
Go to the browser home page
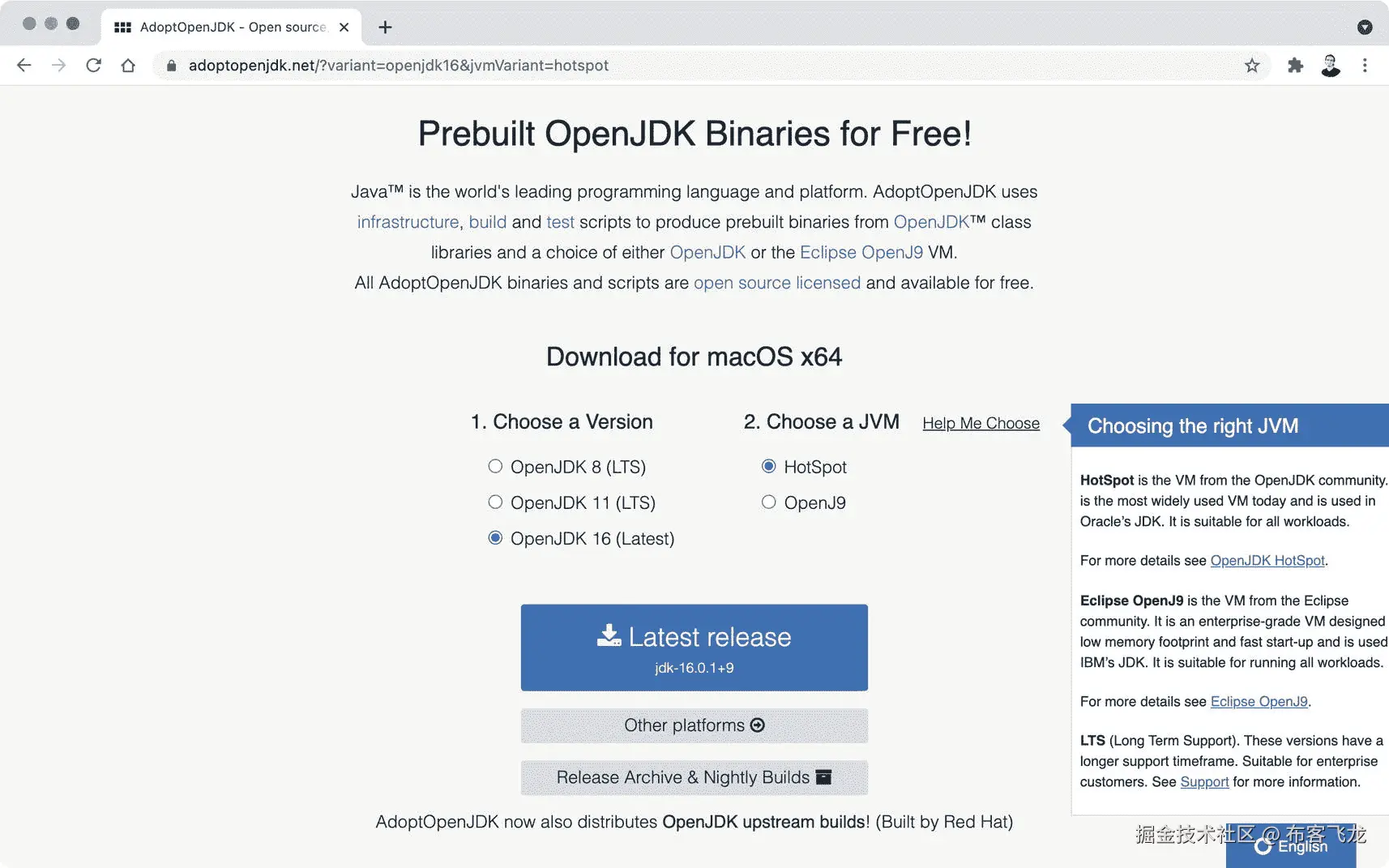(x=128, y=66)
